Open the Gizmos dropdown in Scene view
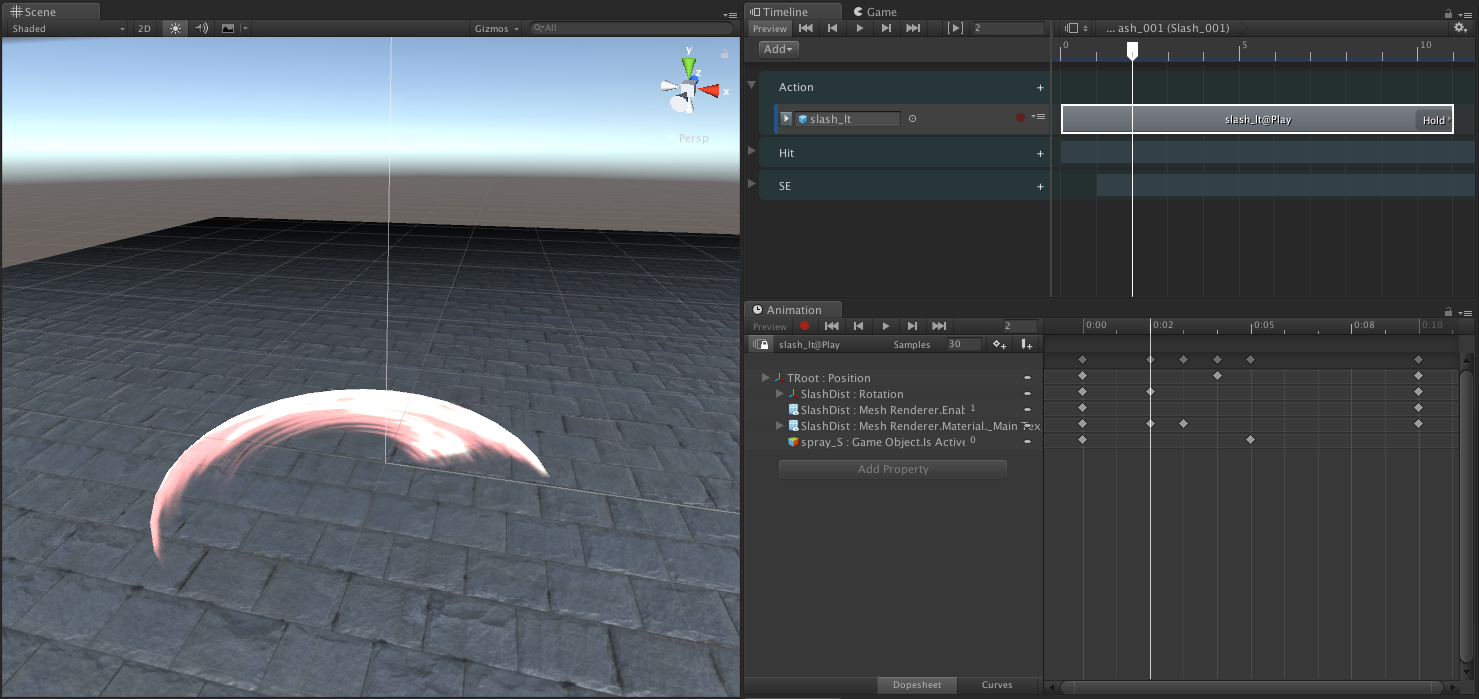 tap(492, 28)
